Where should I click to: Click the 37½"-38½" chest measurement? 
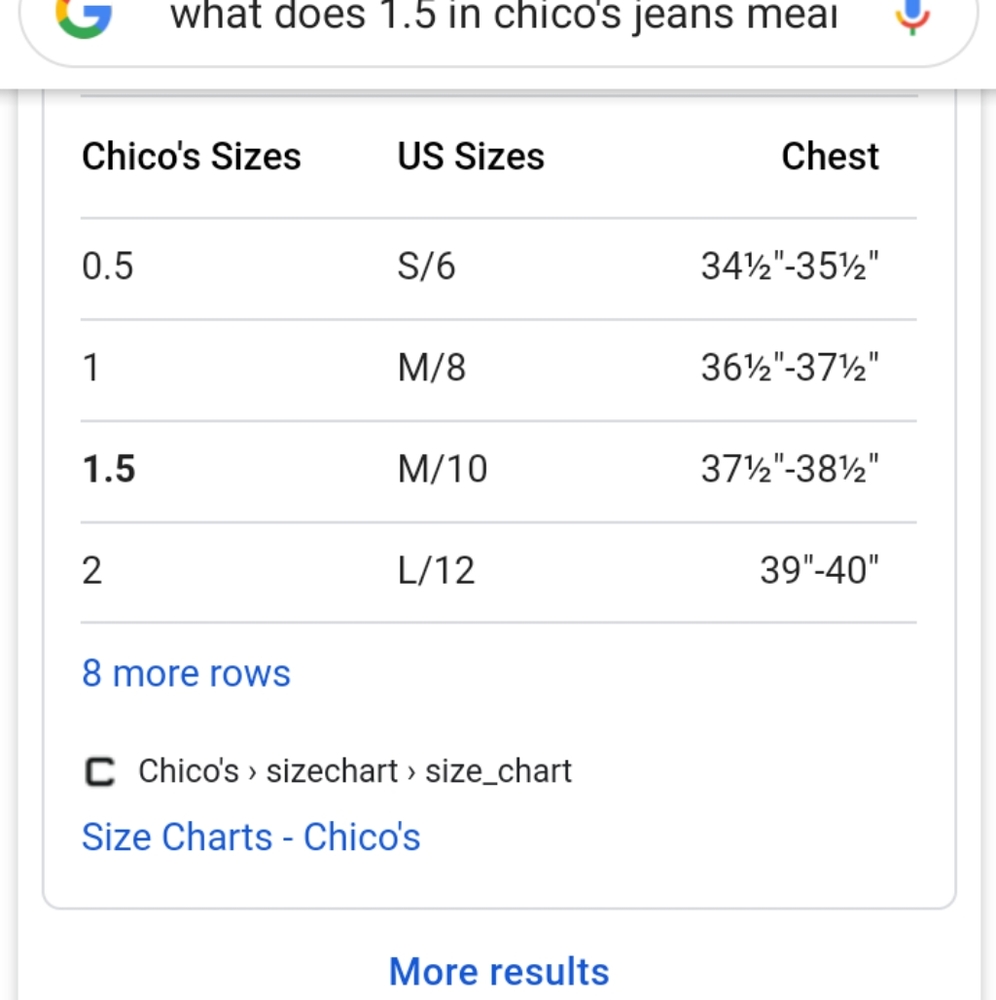click(x=790, y=469)
